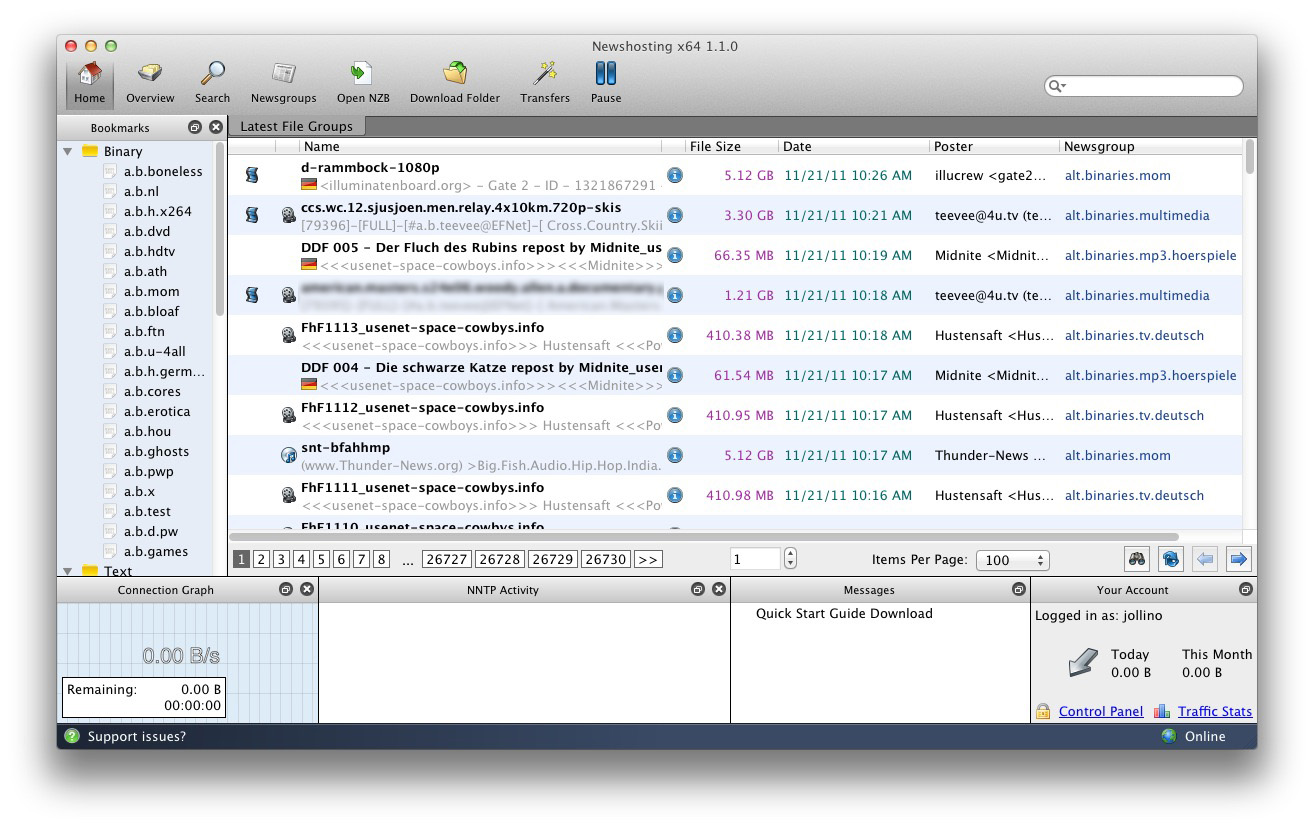
Task: Open the Control Panel link
Action: [1100, 711]
